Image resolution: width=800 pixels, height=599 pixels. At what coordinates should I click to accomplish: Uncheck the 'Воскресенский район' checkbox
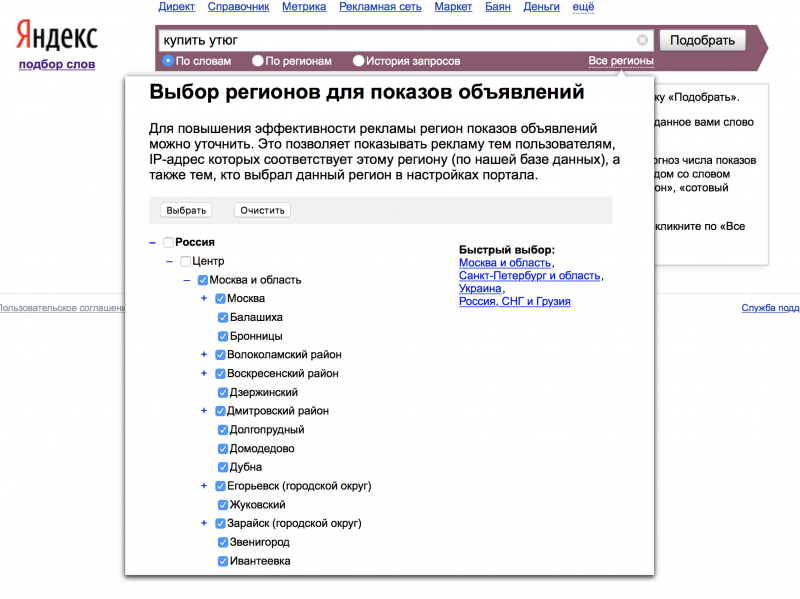220,373
